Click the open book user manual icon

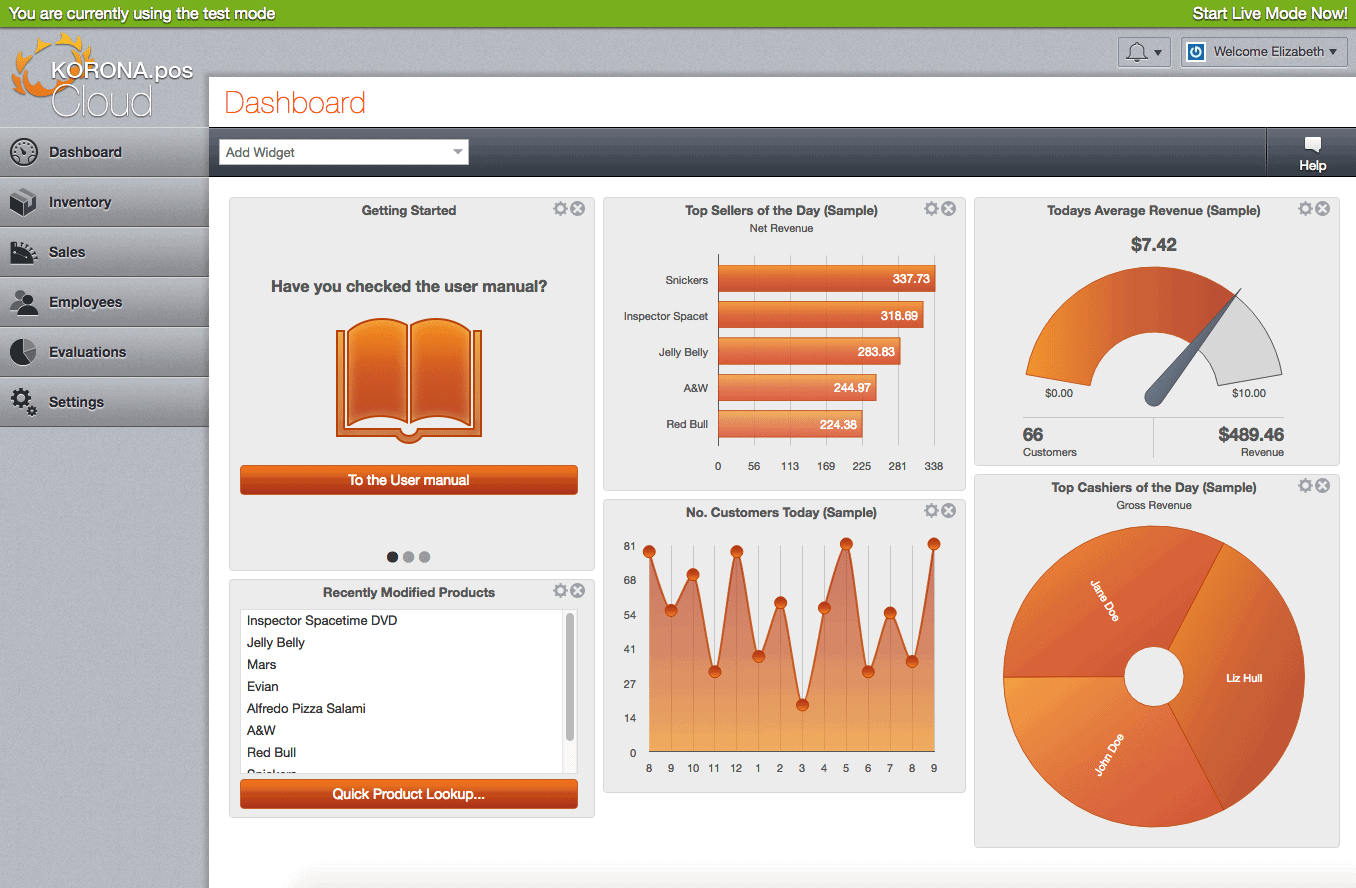coord(409,379)
